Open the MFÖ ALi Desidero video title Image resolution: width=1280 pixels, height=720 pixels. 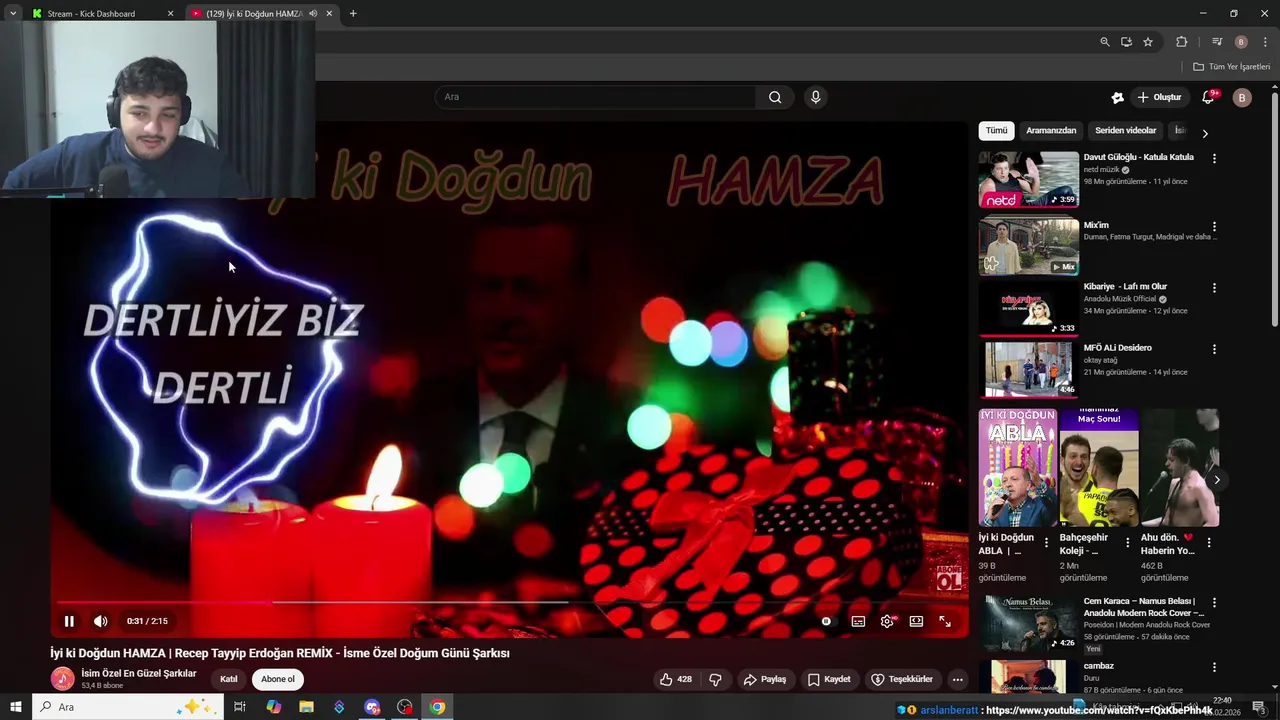(1117, 348)
